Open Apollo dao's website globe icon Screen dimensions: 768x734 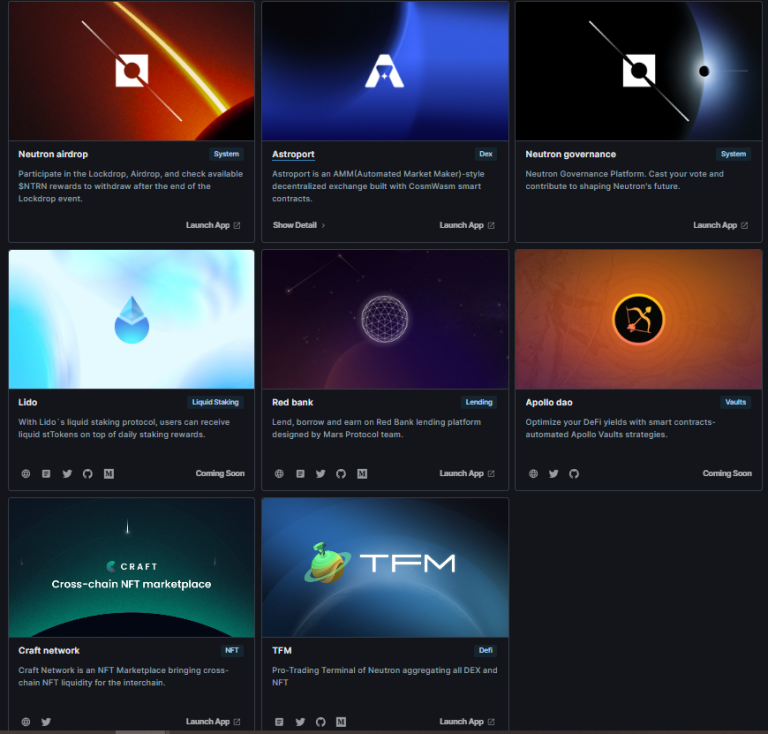533,473
